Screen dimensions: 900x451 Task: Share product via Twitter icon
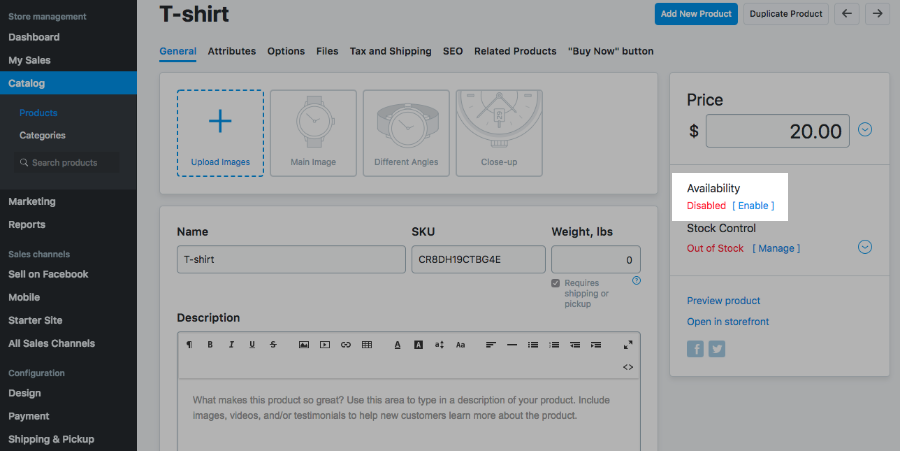click(716, 349)
